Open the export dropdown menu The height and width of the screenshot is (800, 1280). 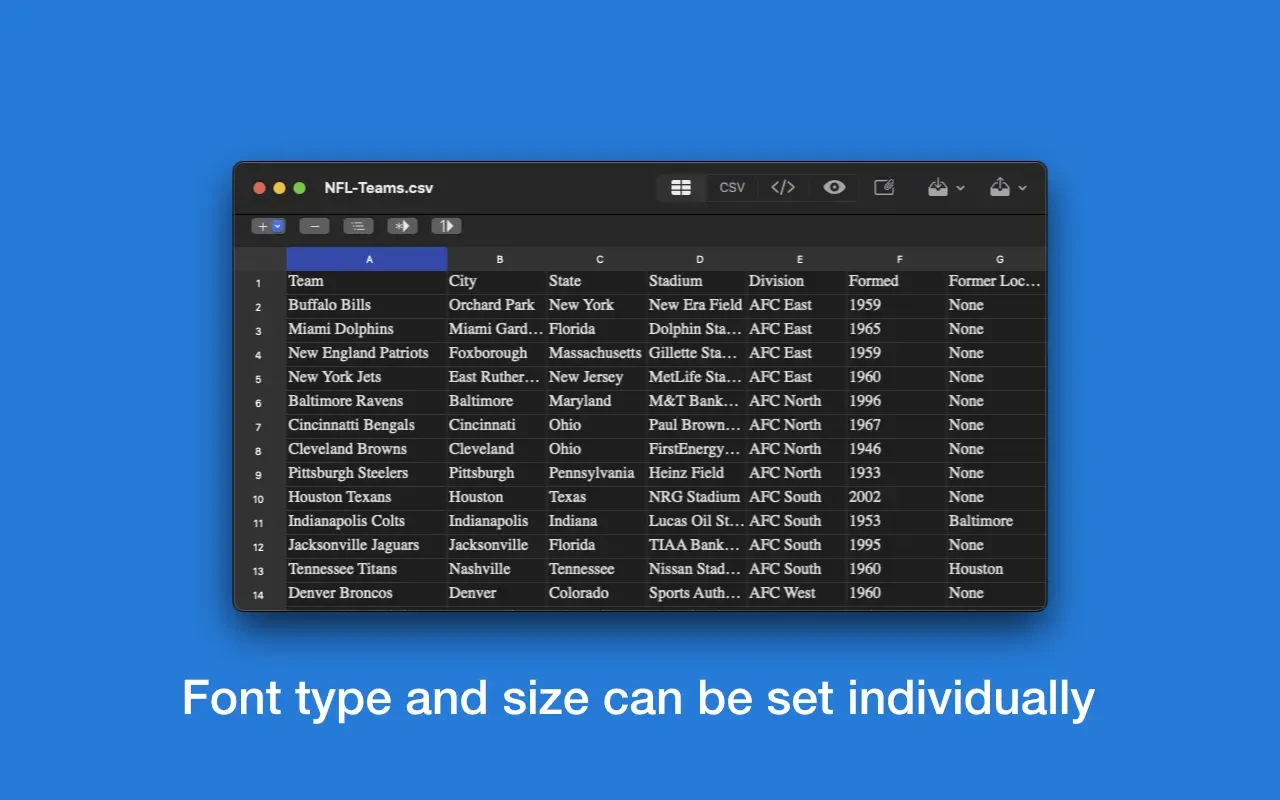point(1007,188)
